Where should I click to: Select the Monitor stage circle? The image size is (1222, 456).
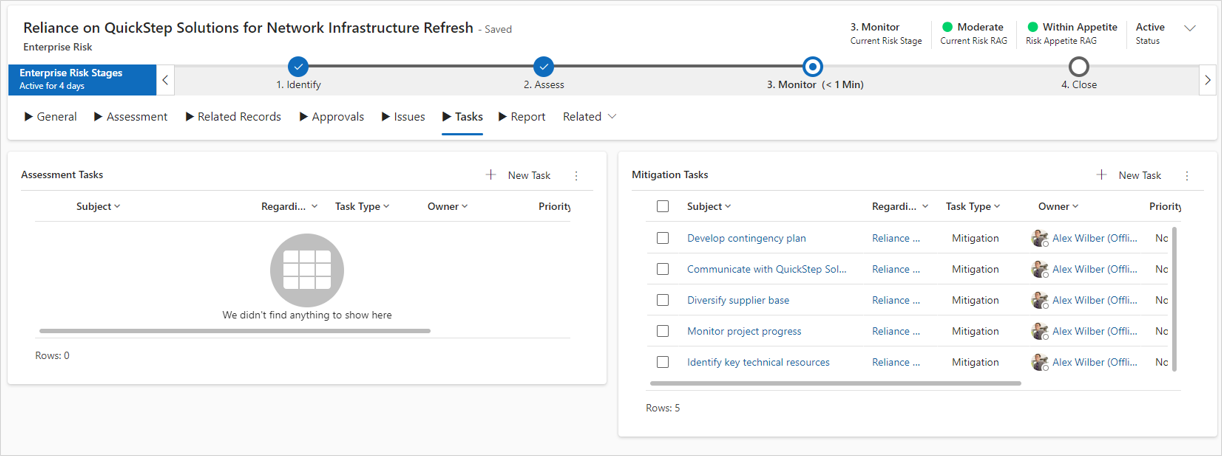pos(813,67)
